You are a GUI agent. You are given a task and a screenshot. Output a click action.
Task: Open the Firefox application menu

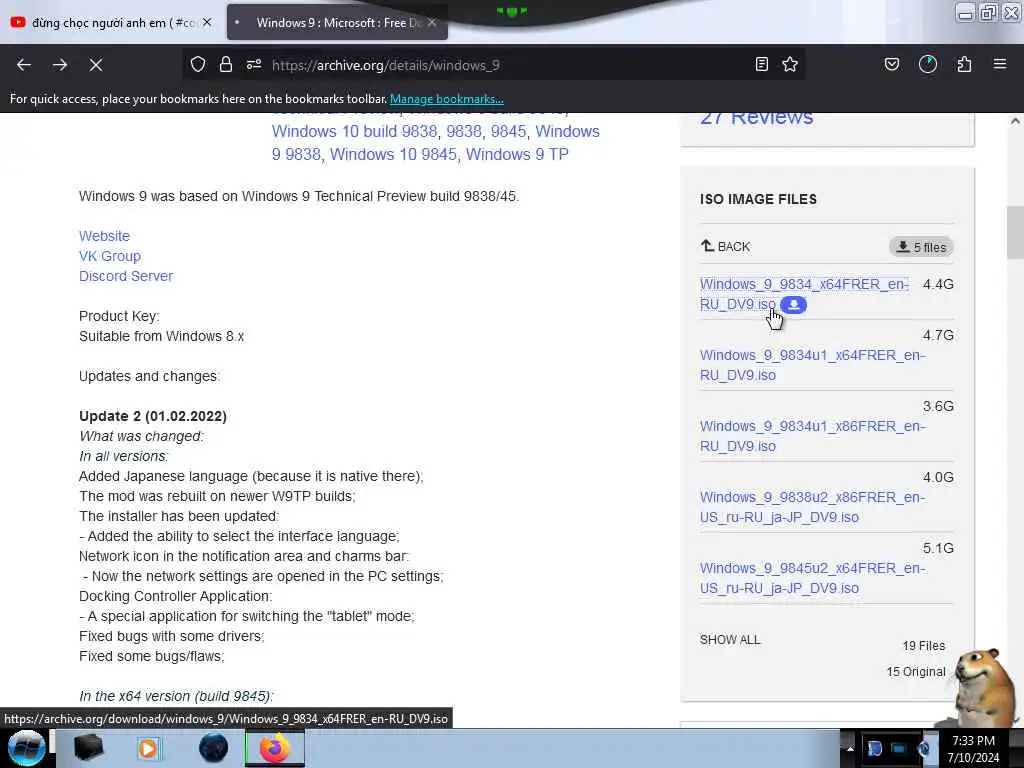coord(1000,65)
